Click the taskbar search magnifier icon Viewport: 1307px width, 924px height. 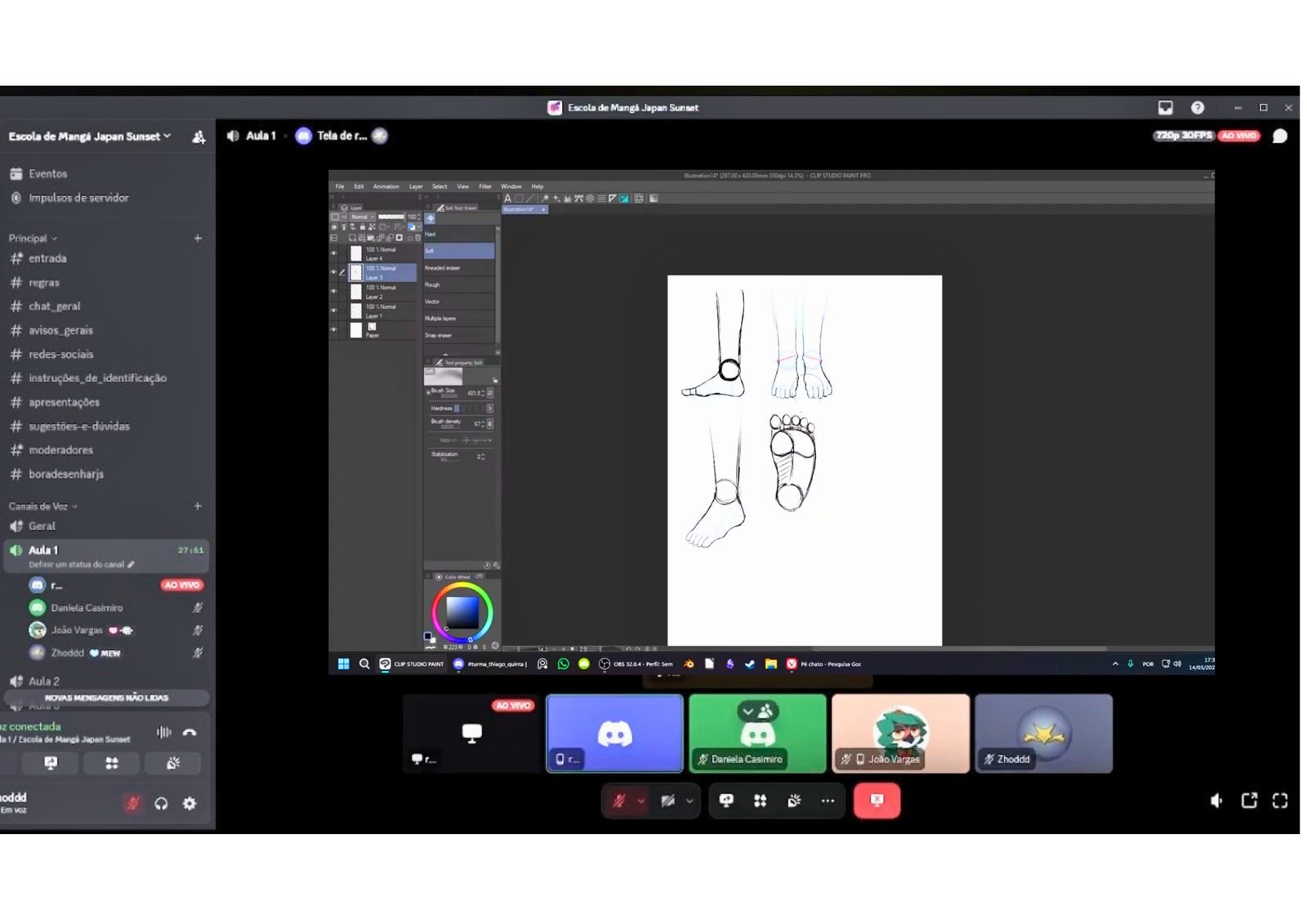click(364, 664)
